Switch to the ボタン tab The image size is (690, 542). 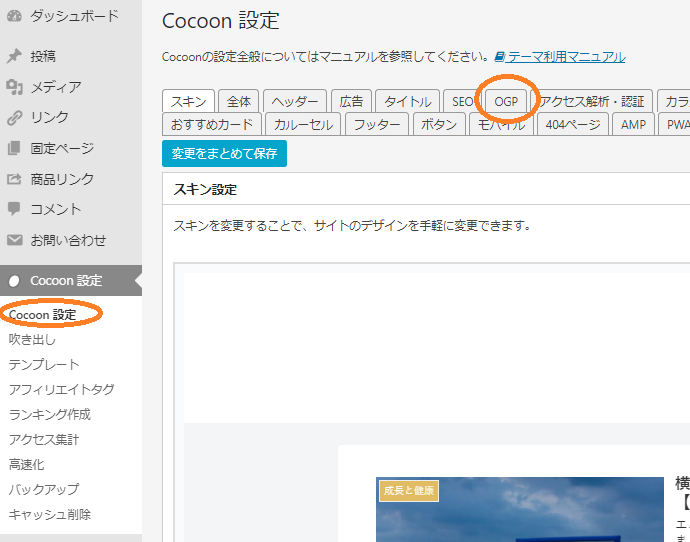[x=439, y=125]
